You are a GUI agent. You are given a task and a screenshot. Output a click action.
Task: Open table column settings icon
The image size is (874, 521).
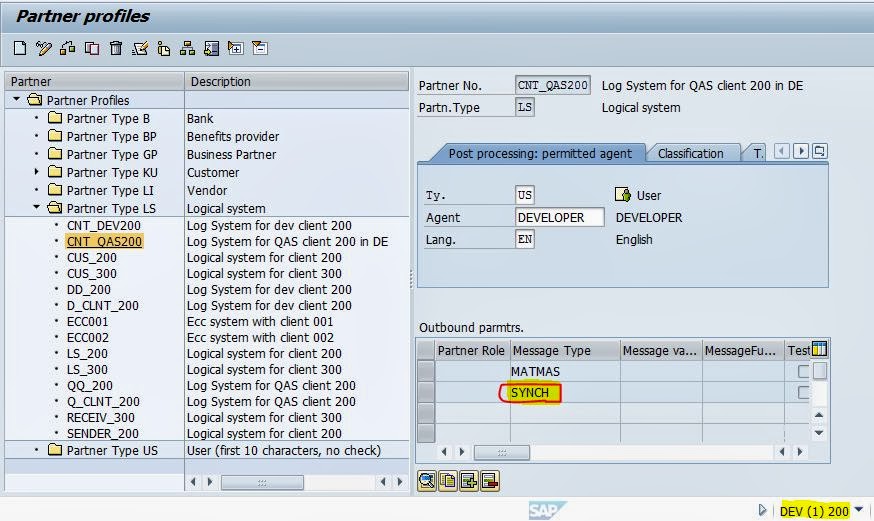tap(819, 349)
